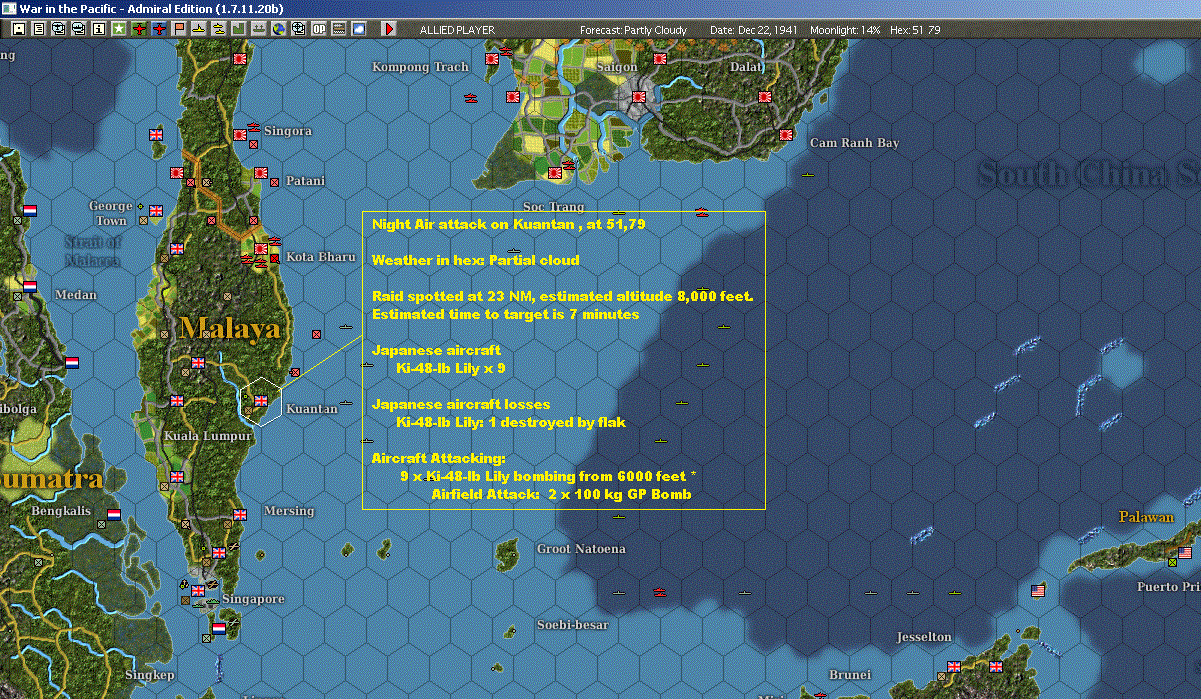Select the British flag at Kuala Lumpur
The height and width of the screenshot is (699, 1201).
pos(178,401)
